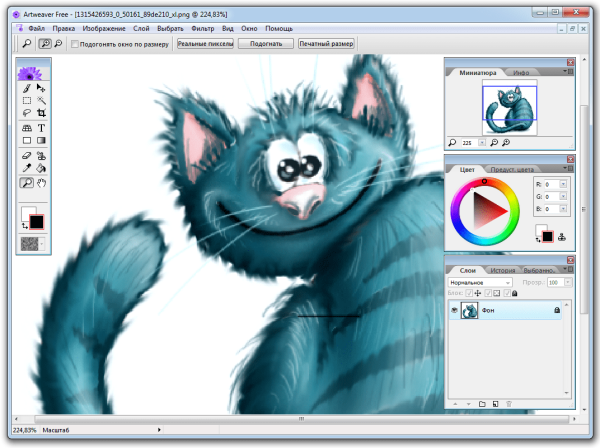Viewport: 600px width, 448px height.
Task: Switch to the История tab
Action: click(502, 270)
